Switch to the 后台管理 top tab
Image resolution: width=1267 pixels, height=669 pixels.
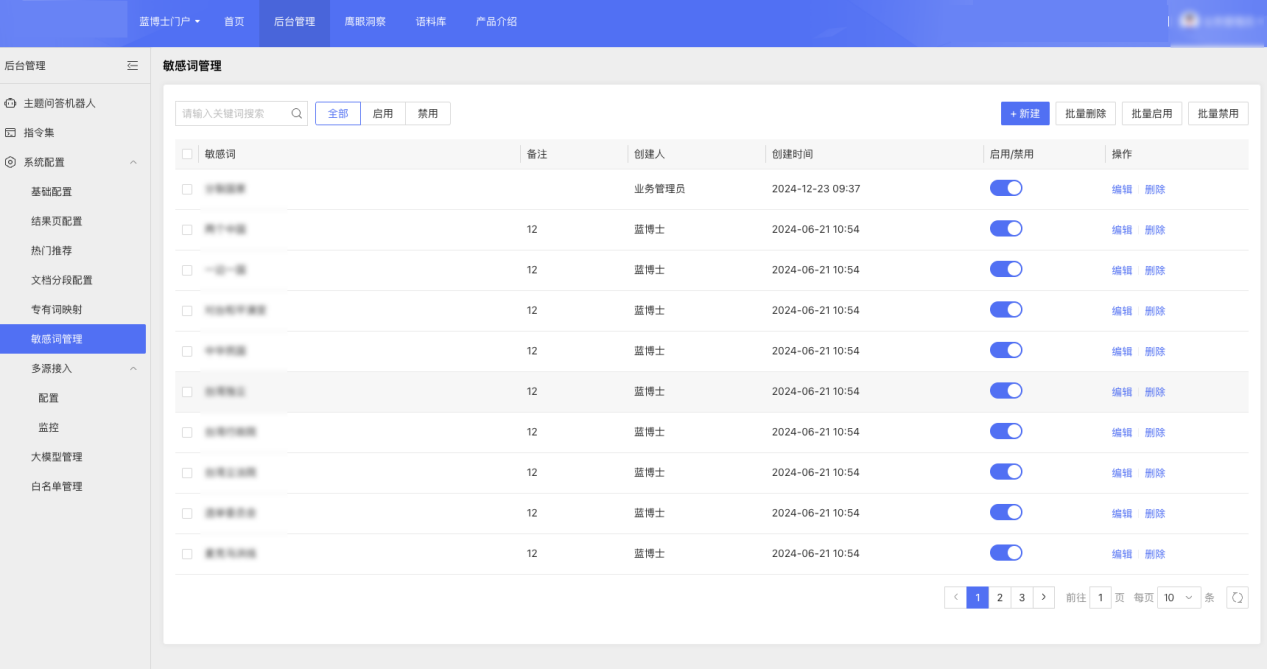294,21
